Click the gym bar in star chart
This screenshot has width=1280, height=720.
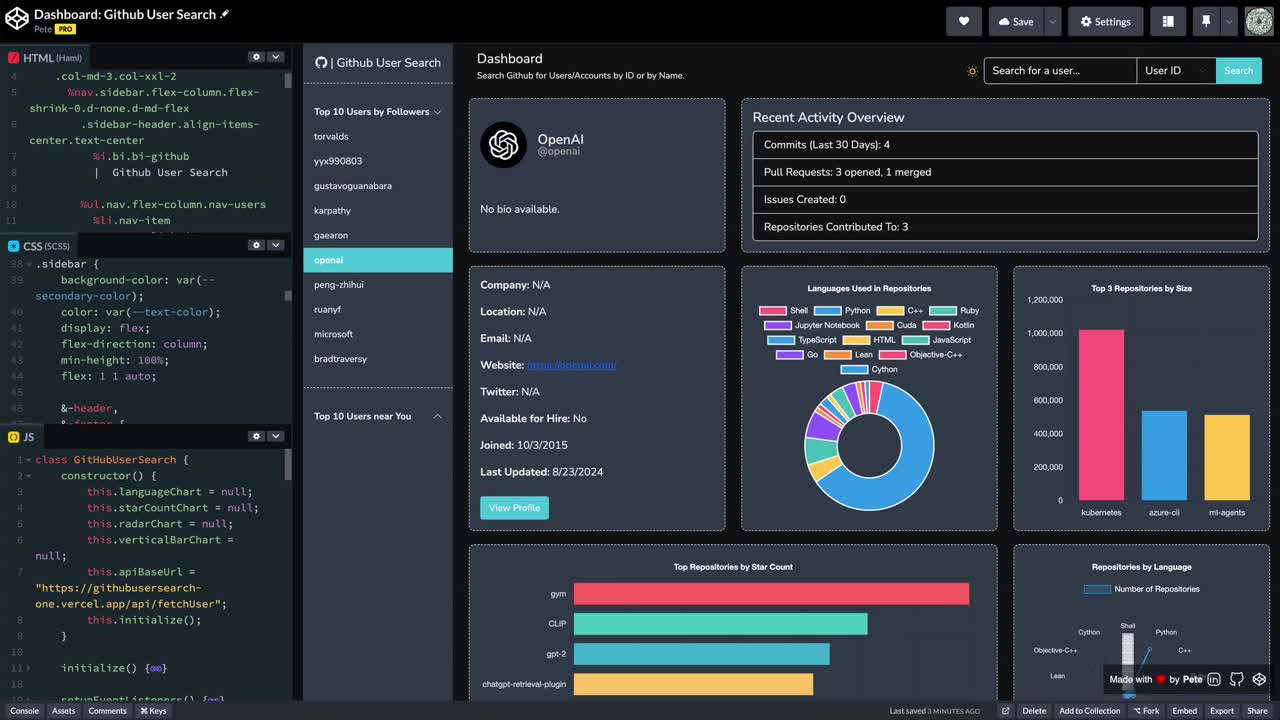click(771, 594)
